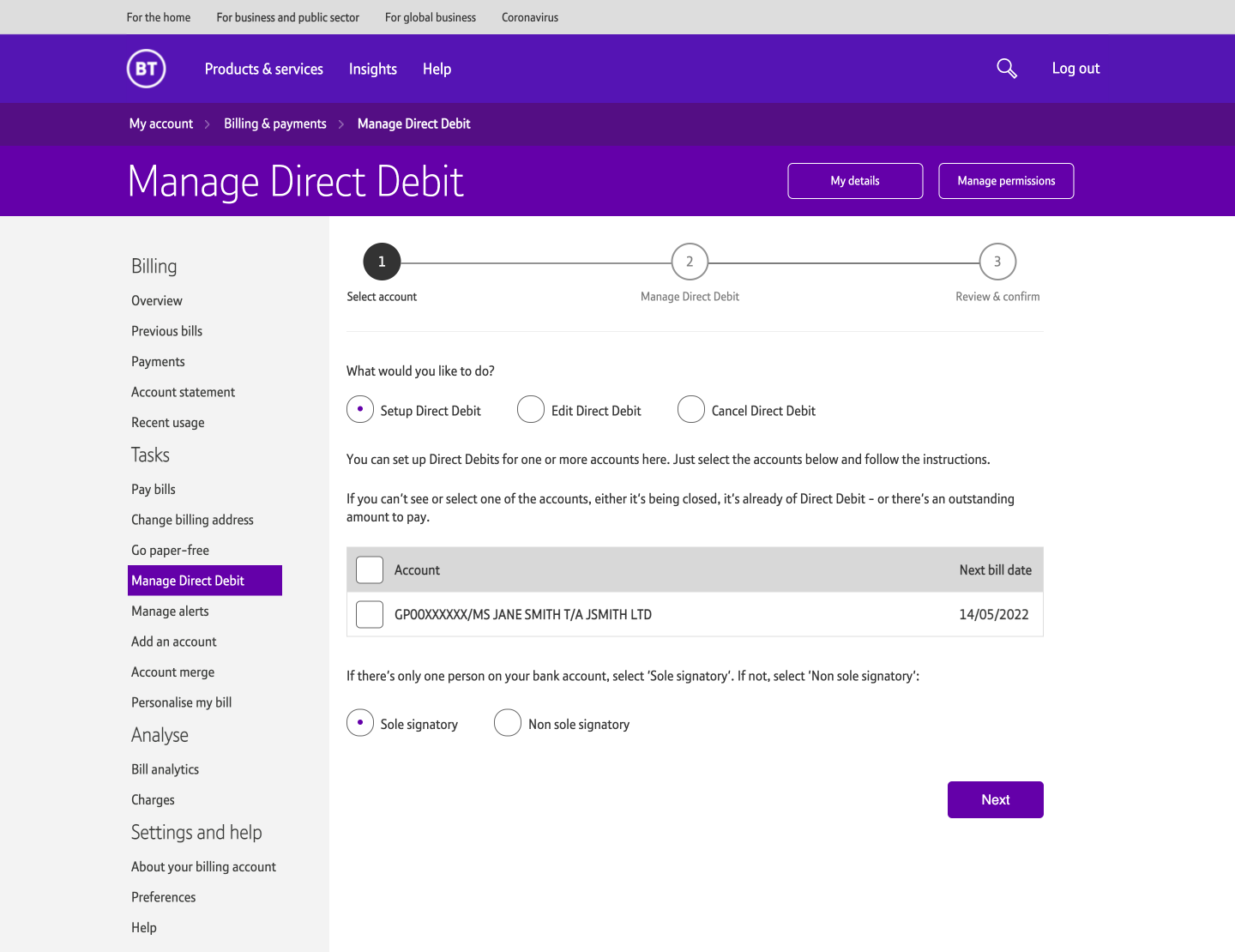Viewport: 1235px width, 952px height.
Task: Open Pay bills task
Action: tap(154, 490)
